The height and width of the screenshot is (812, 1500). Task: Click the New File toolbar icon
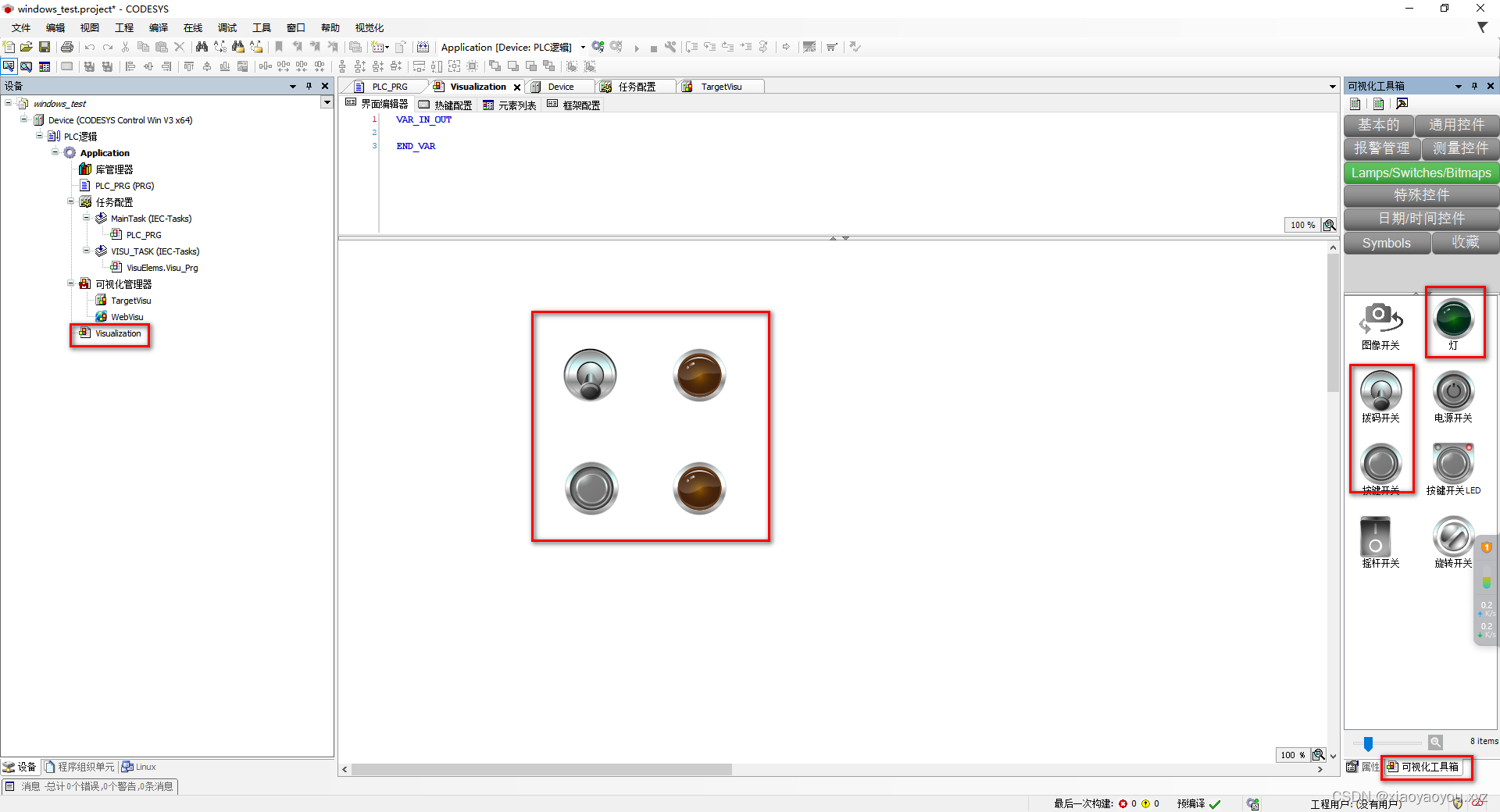[9, 47]
